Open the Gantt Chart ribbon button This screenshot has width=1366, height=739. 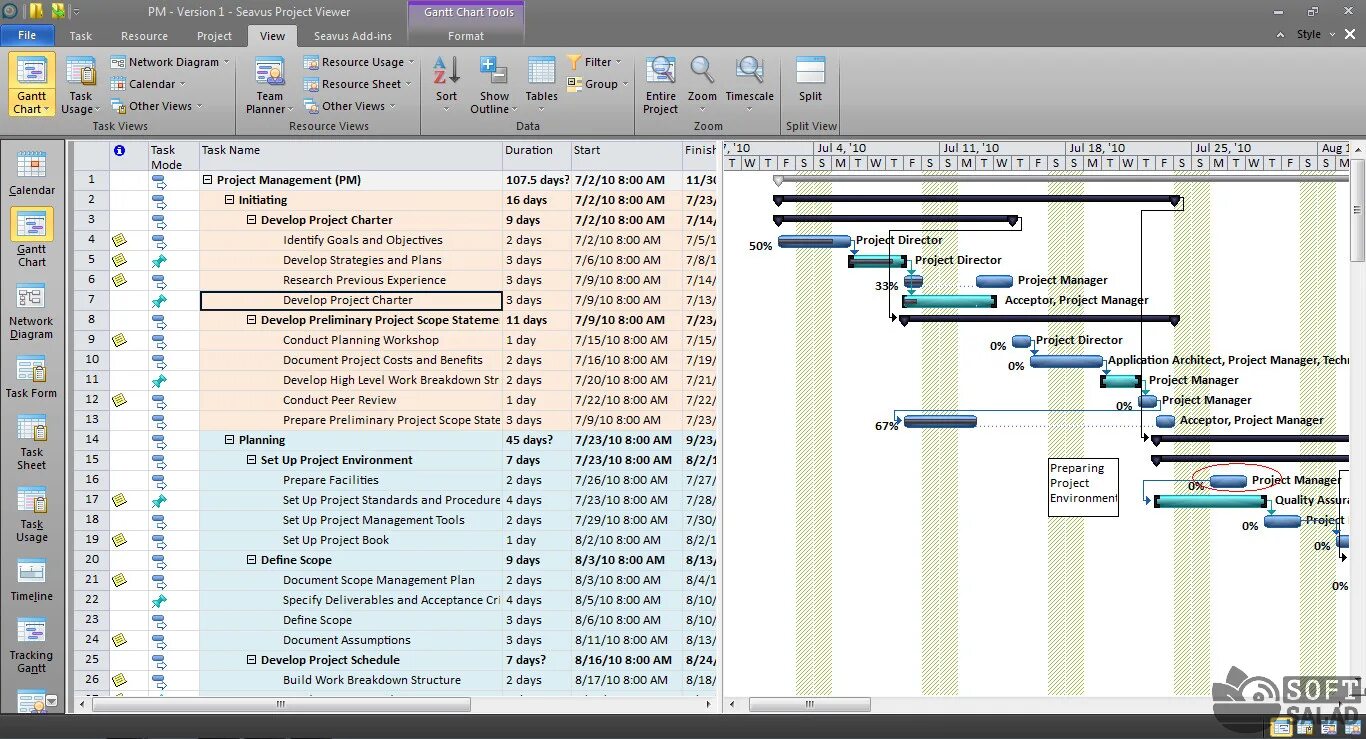pyautogui.click(x=31, y=85)
